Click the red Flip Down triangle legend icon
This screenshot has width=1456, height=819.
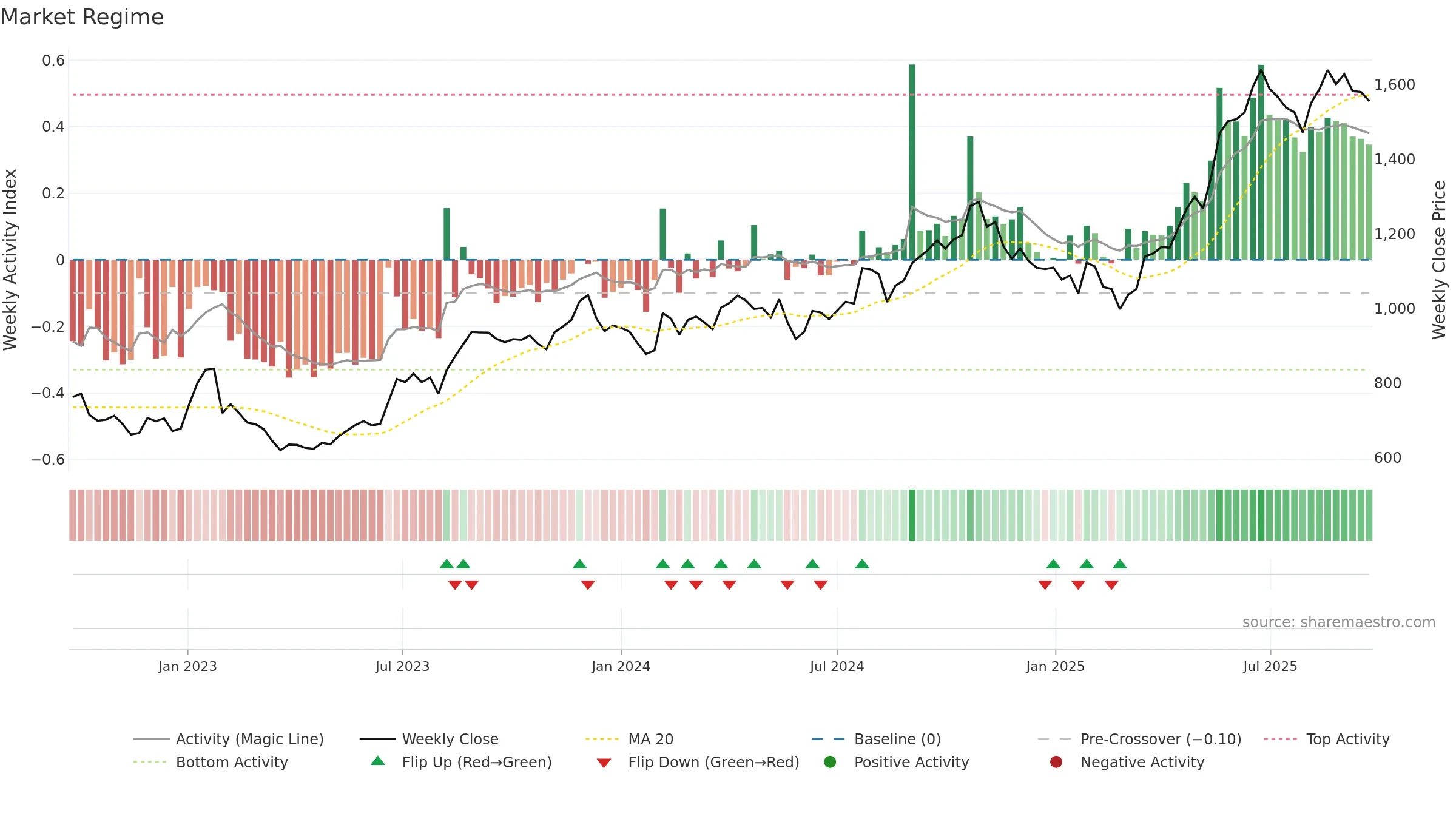[604, 763]
